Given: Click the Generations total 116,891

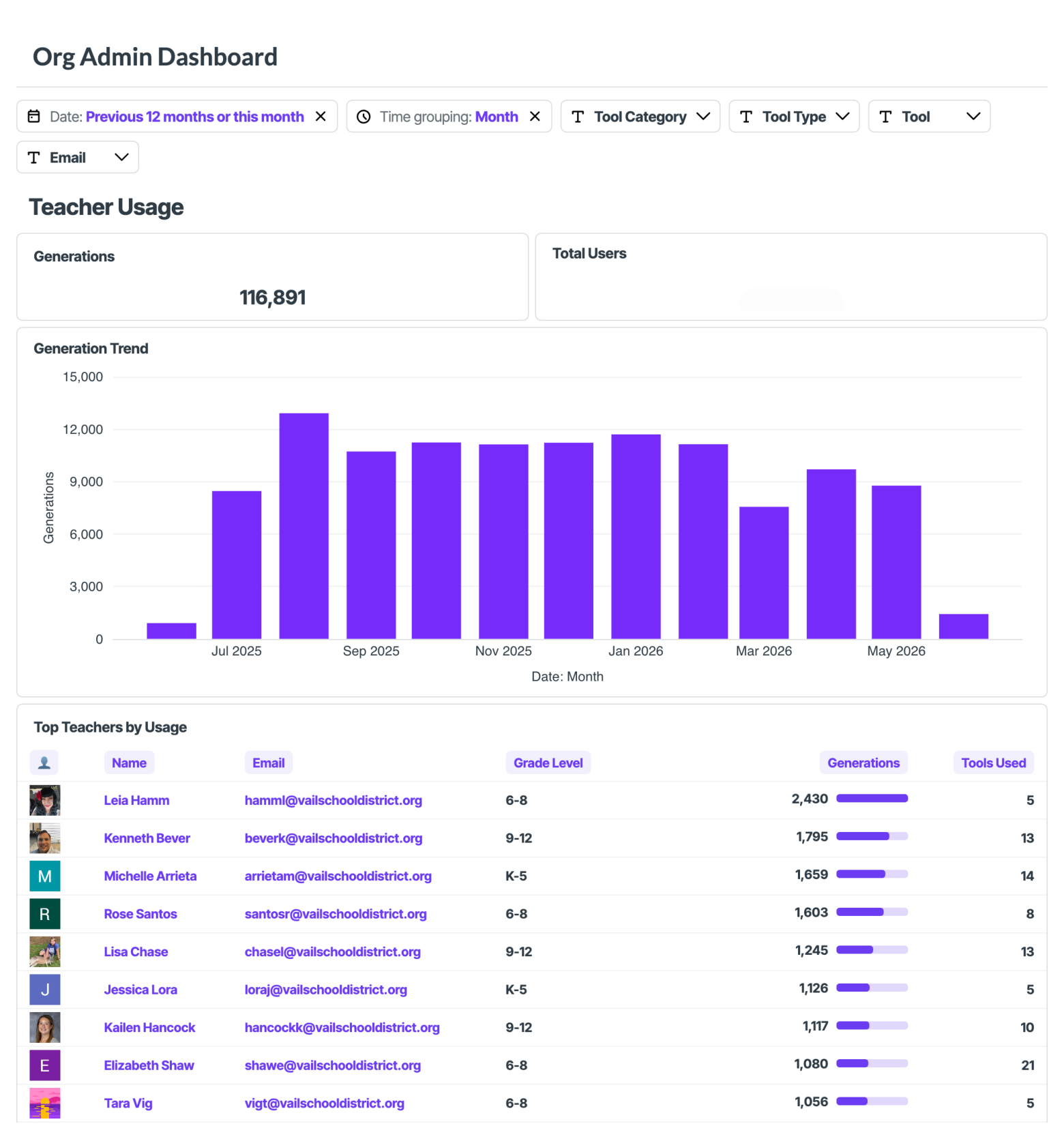Looking at the screenshot, I should pos(273,297).
